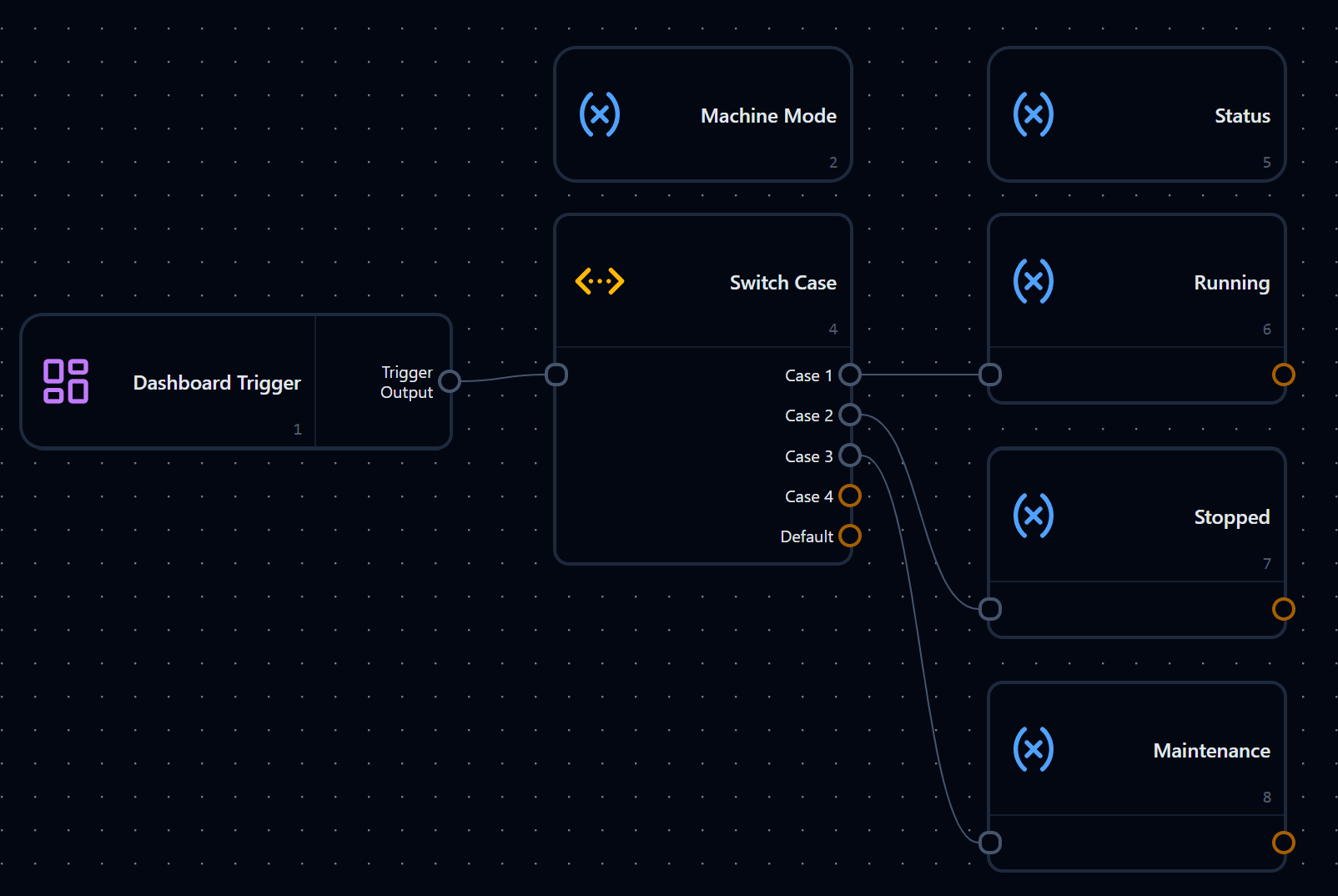This screenshot has height=896, width=1338.
Task: Select the Machine Mode variable icon
Action: pos(600,114)
